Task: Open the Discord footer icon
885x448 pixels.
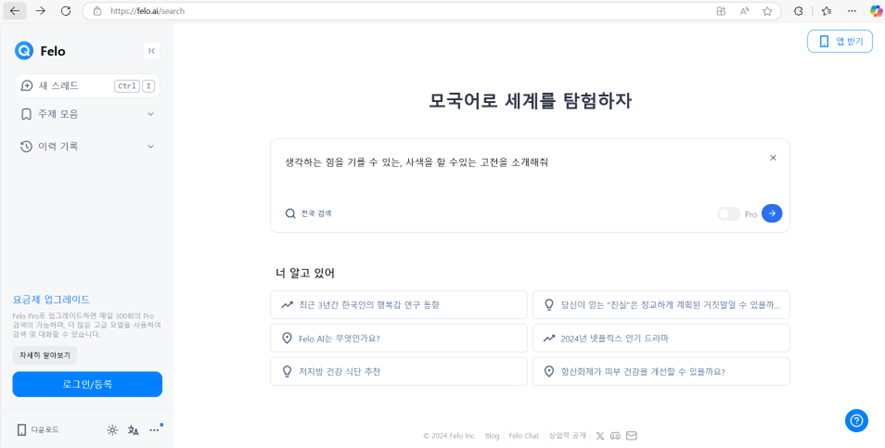Action: 616,436
